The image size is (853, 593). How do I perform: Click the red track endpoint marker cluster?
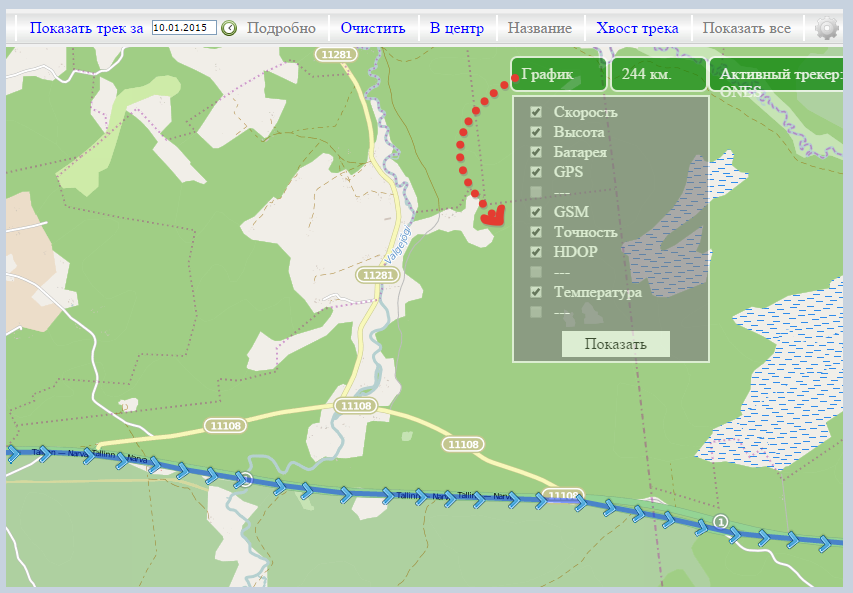pyautogui.click(x=491, y=214)
